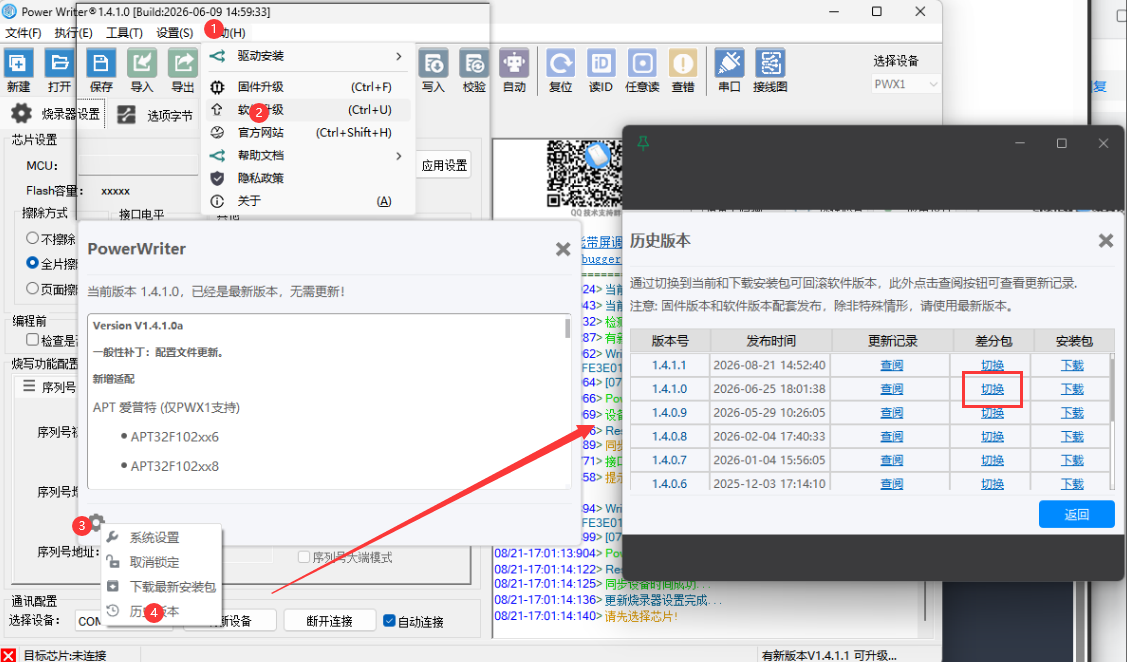Viewport: 1127px width, 662px height.
Task: Click the 导入 (Import) toolbar icon
Action: coord(142,63)
